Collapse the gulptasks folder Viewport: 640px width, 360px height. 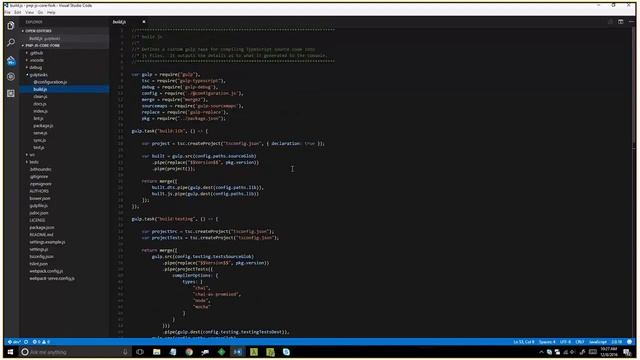point(38,75)
